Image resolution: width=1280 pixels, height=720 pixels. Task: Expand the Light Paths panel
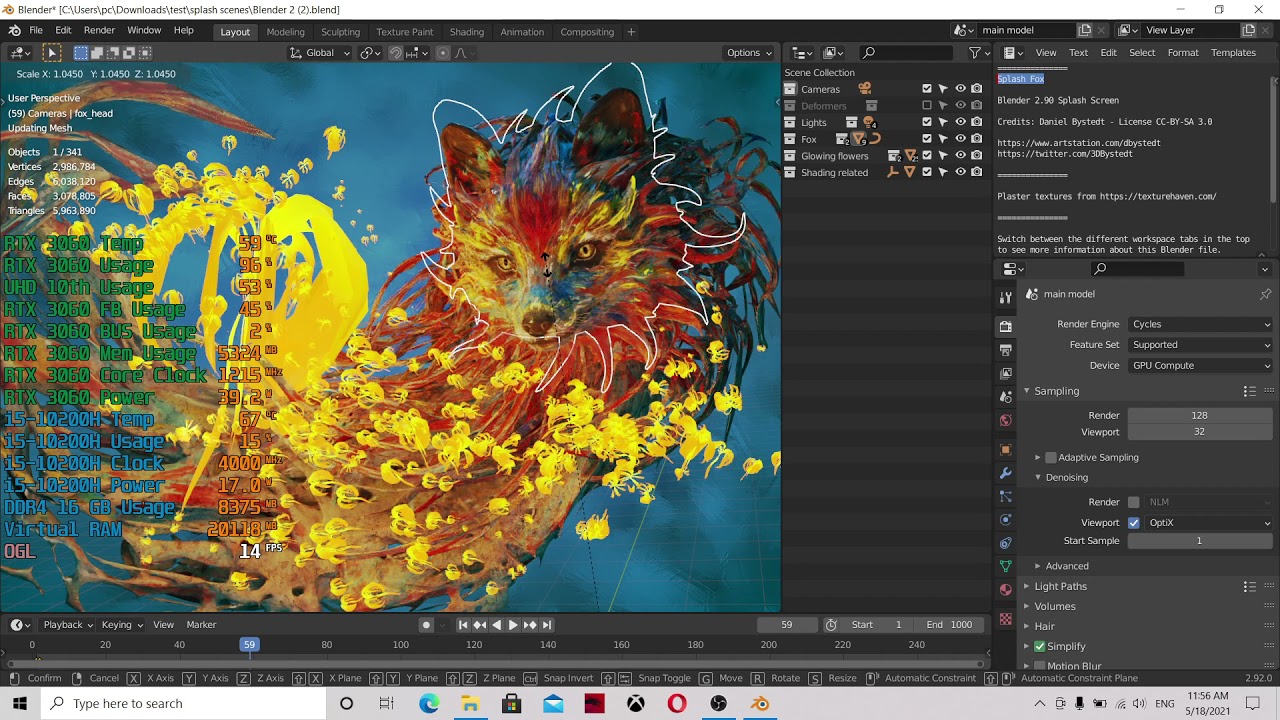pyautogui.click(x=1027, y=586)
